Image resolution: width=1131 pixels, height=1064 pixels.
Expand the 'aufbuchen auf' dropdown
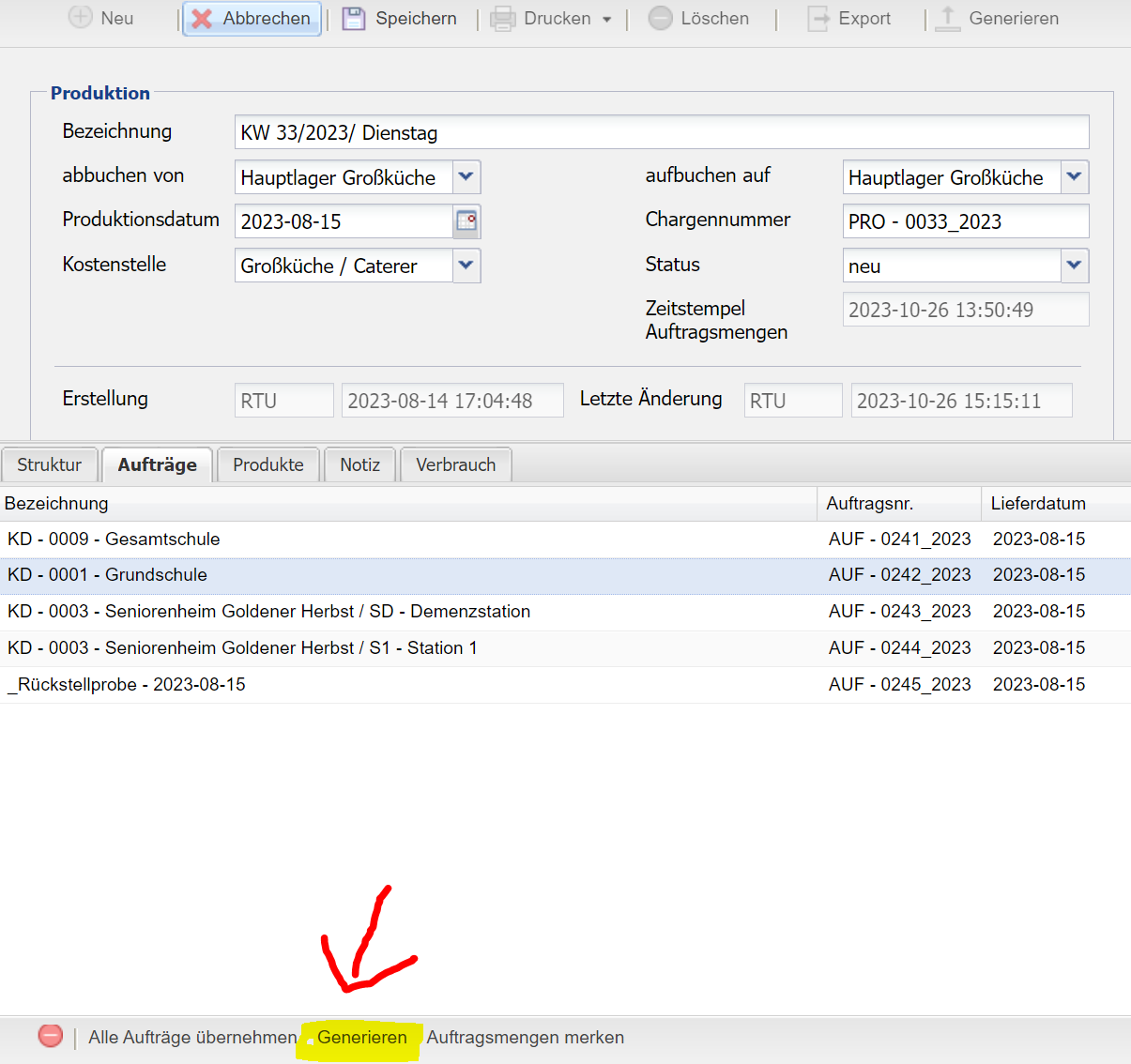1075,176
